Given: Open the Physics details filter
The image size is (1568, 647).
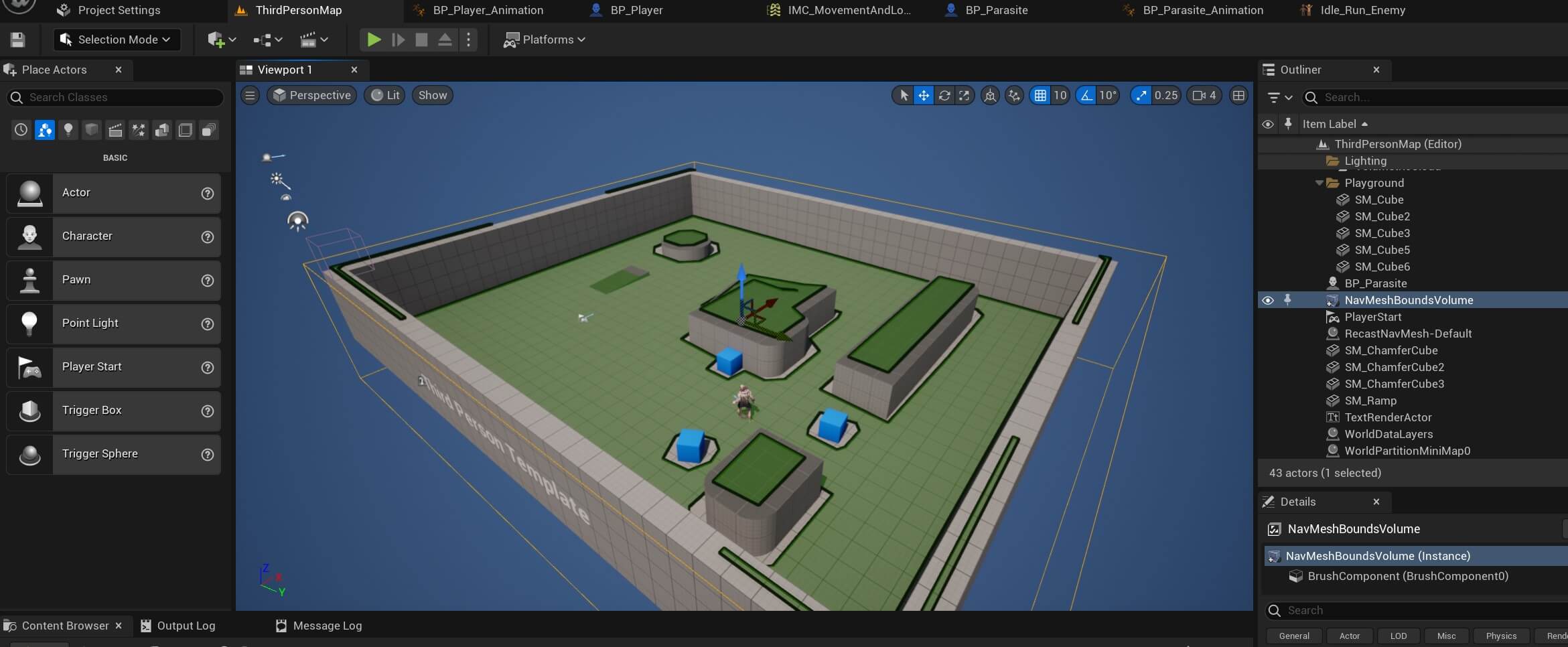Looking at the screenshot, I should pyautogui.click(x=1501, y=636).
